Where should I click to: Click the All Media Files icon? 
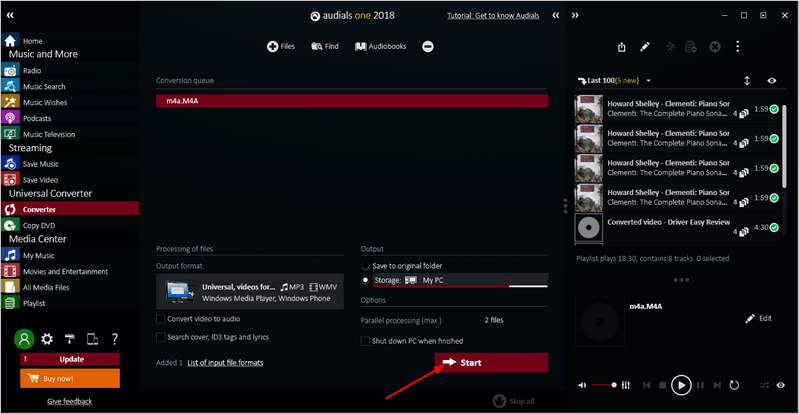pyautogui.click(x=10, y=287)
